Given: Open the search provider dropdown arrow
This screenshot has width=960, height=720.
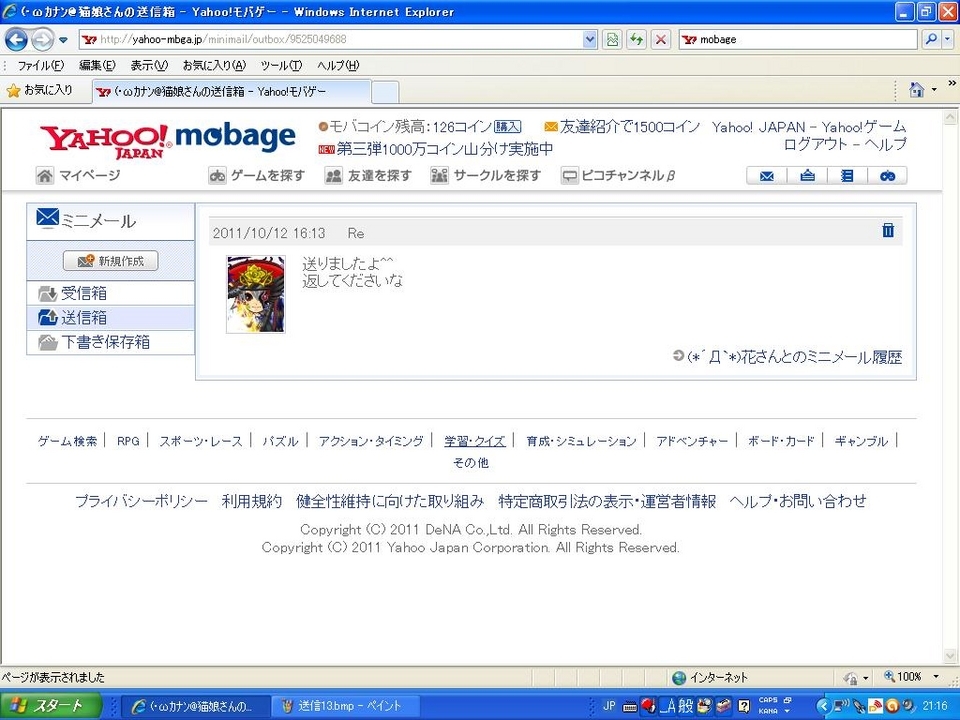Looking at the screenshot, I should (x=947, y=39).
